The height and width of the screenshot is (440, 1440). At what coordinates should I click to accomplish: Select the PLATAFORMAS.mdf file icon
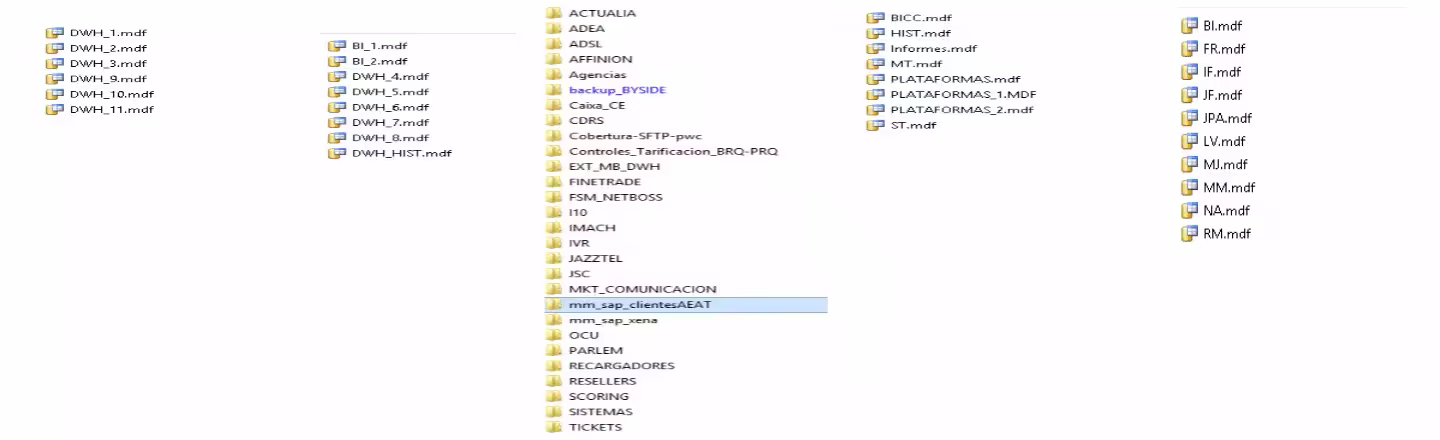(x=875, y=79)
